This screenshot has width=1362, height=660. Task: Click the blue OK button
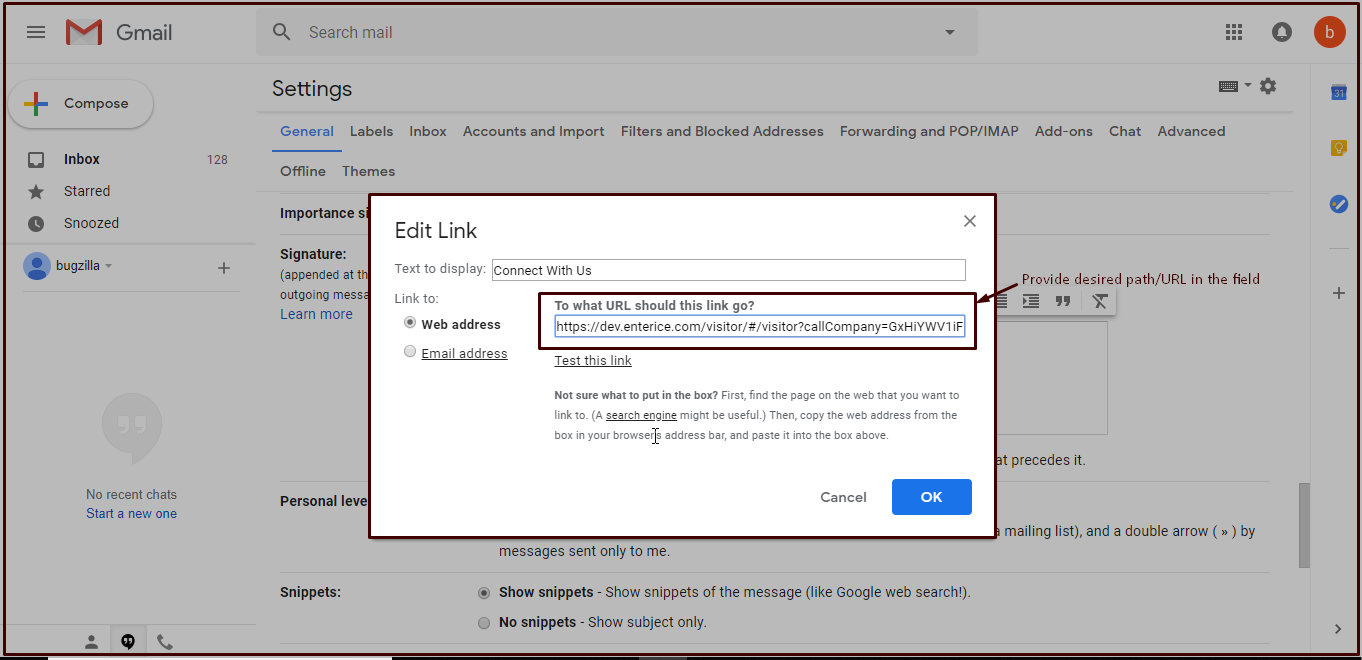[931, 497]
